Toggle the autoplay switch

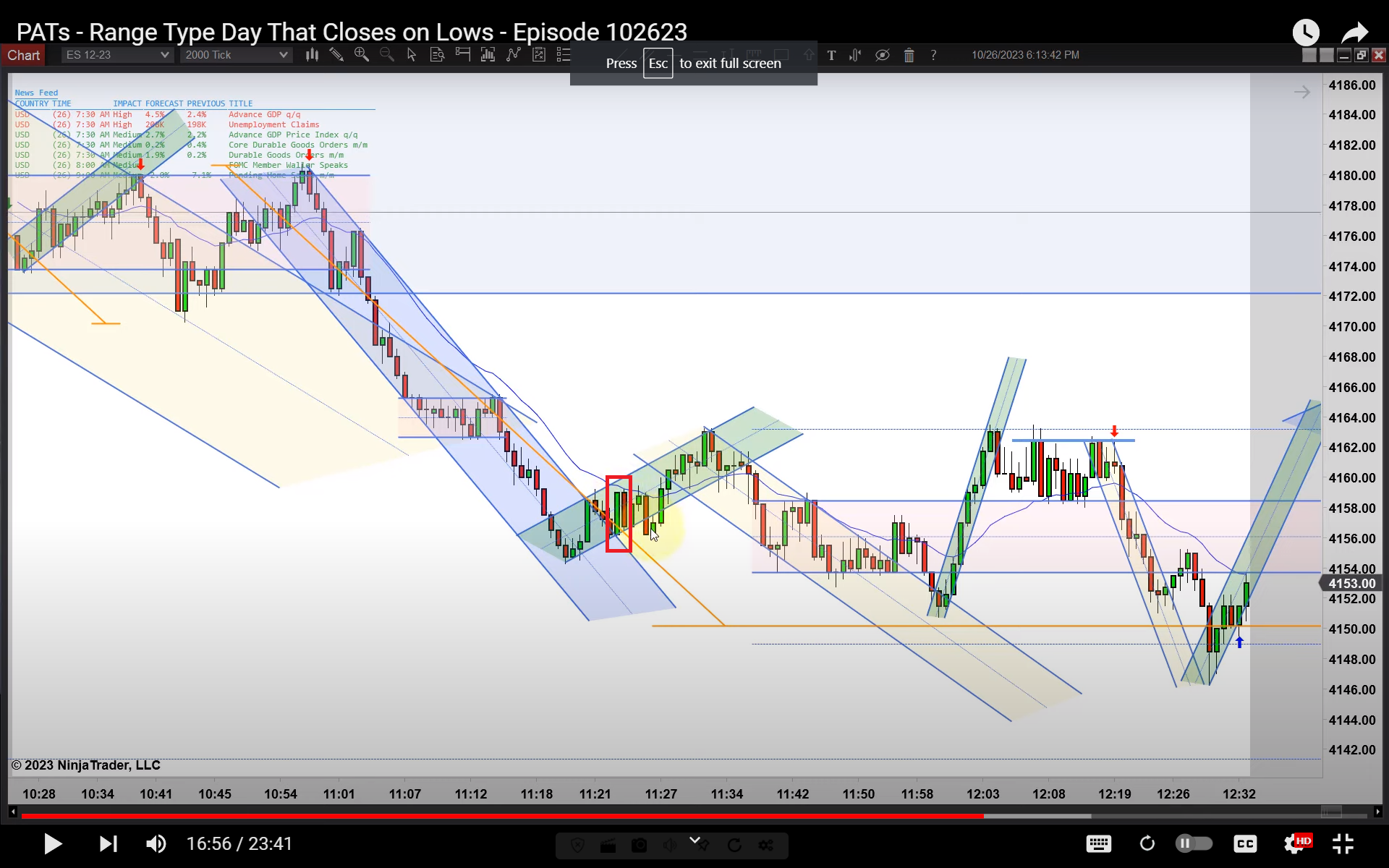click(1194, 843)
